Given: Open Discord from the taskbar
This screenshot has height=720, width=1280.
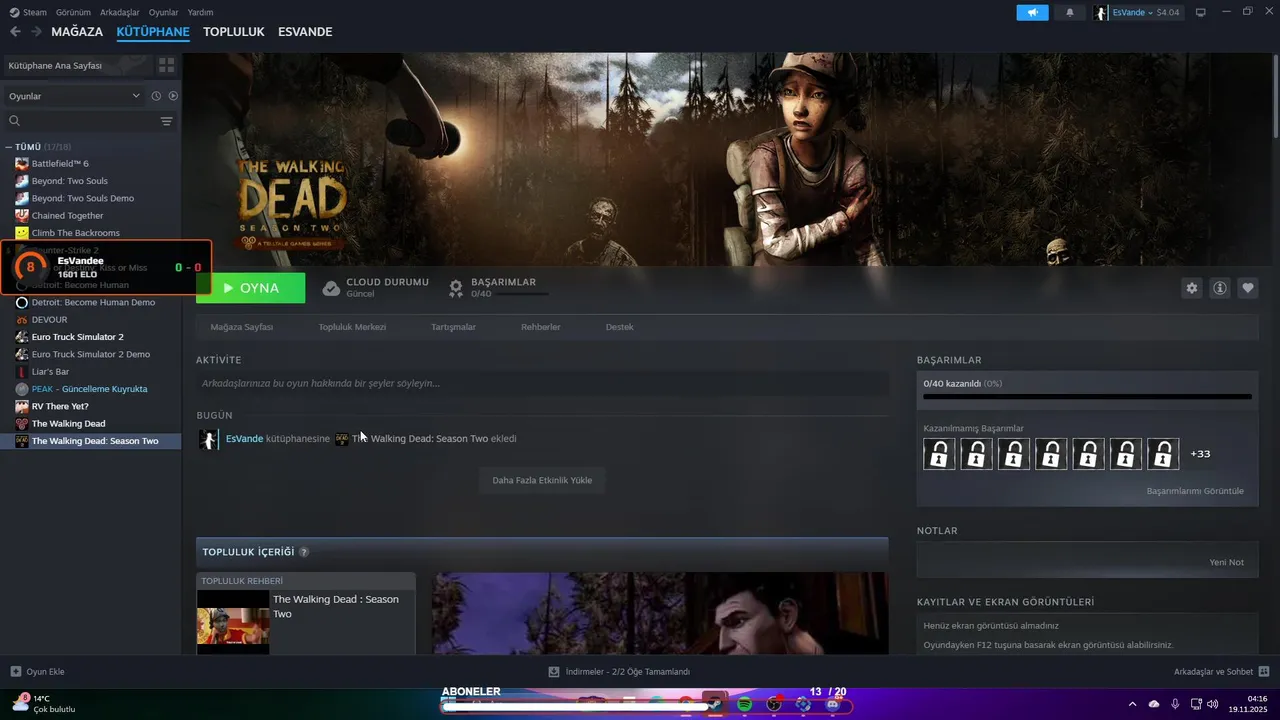Looking at the screenshot, I should [833, 704].
